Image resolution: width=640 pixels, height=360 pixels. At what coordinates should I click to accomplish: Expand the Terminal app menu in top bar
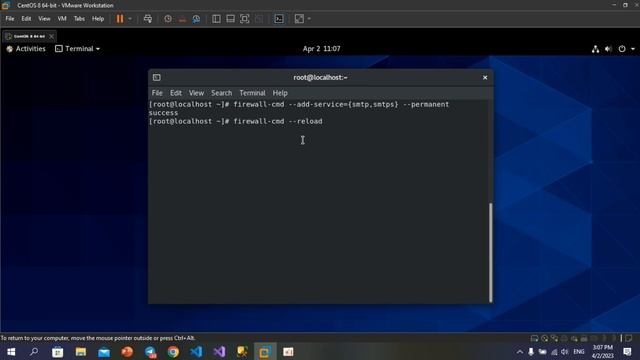(x=78, y=49)
